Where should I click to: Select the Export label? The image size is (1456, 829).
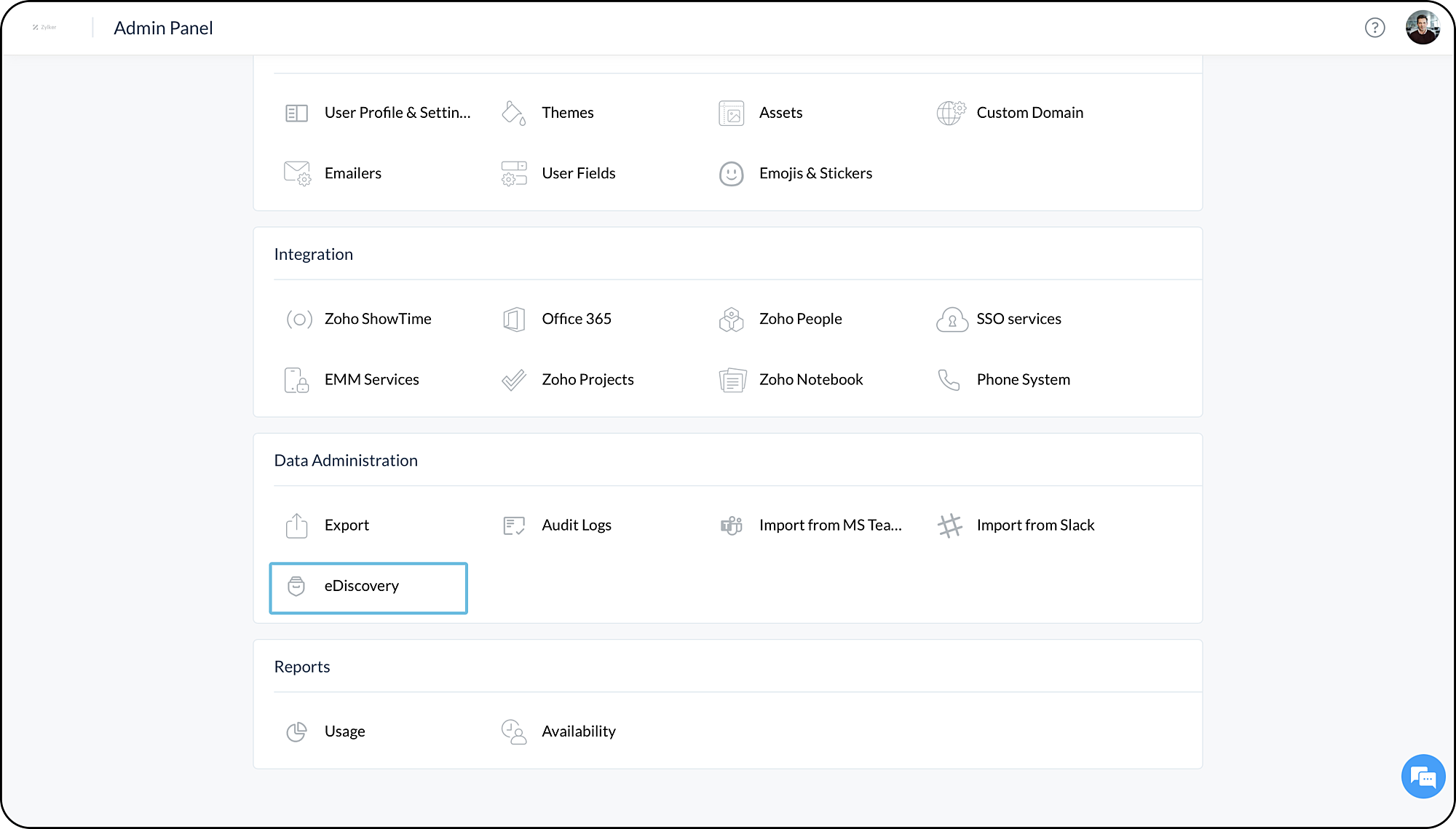click(347, 525)
